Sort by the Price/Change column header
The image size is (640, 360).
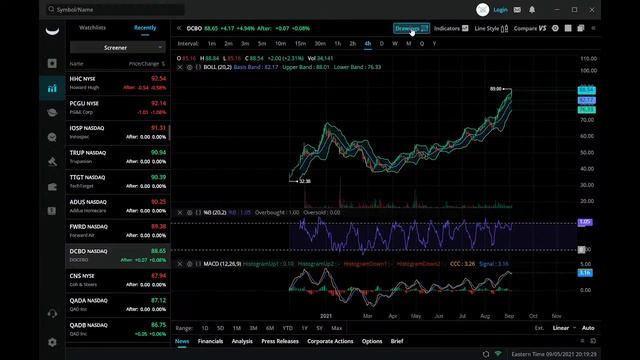coord(147,64)
